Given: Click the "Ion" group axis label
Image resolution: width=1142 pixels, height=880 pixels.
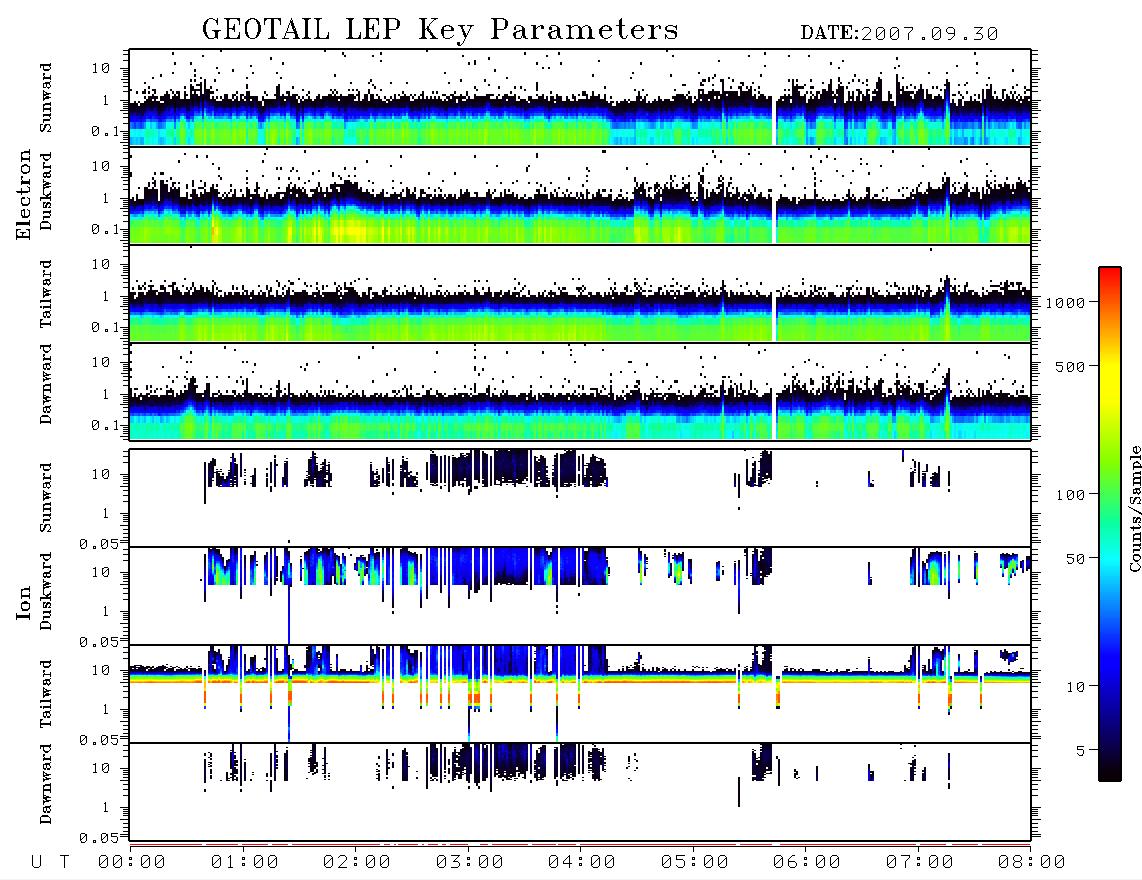Looking at the screenshot, I should click(x=24, y=602).
